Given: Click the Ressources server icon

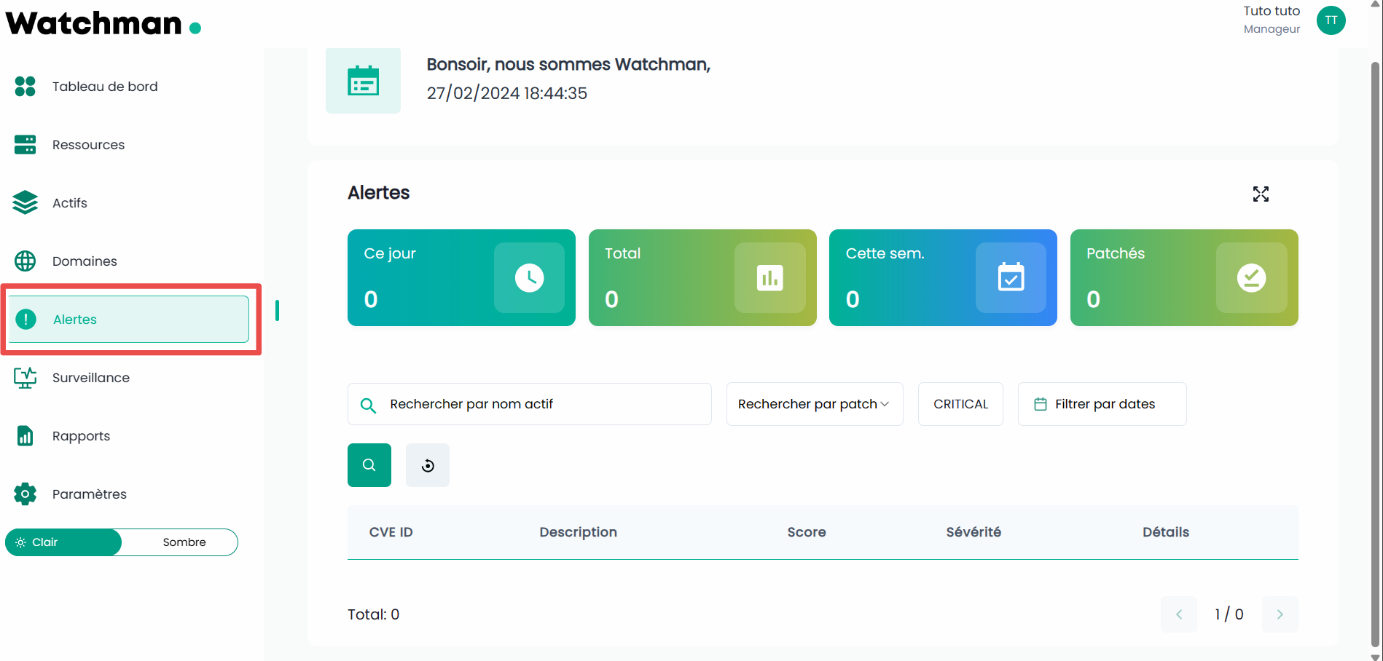Looking at the screenshot, I should [x=25, y=145].
